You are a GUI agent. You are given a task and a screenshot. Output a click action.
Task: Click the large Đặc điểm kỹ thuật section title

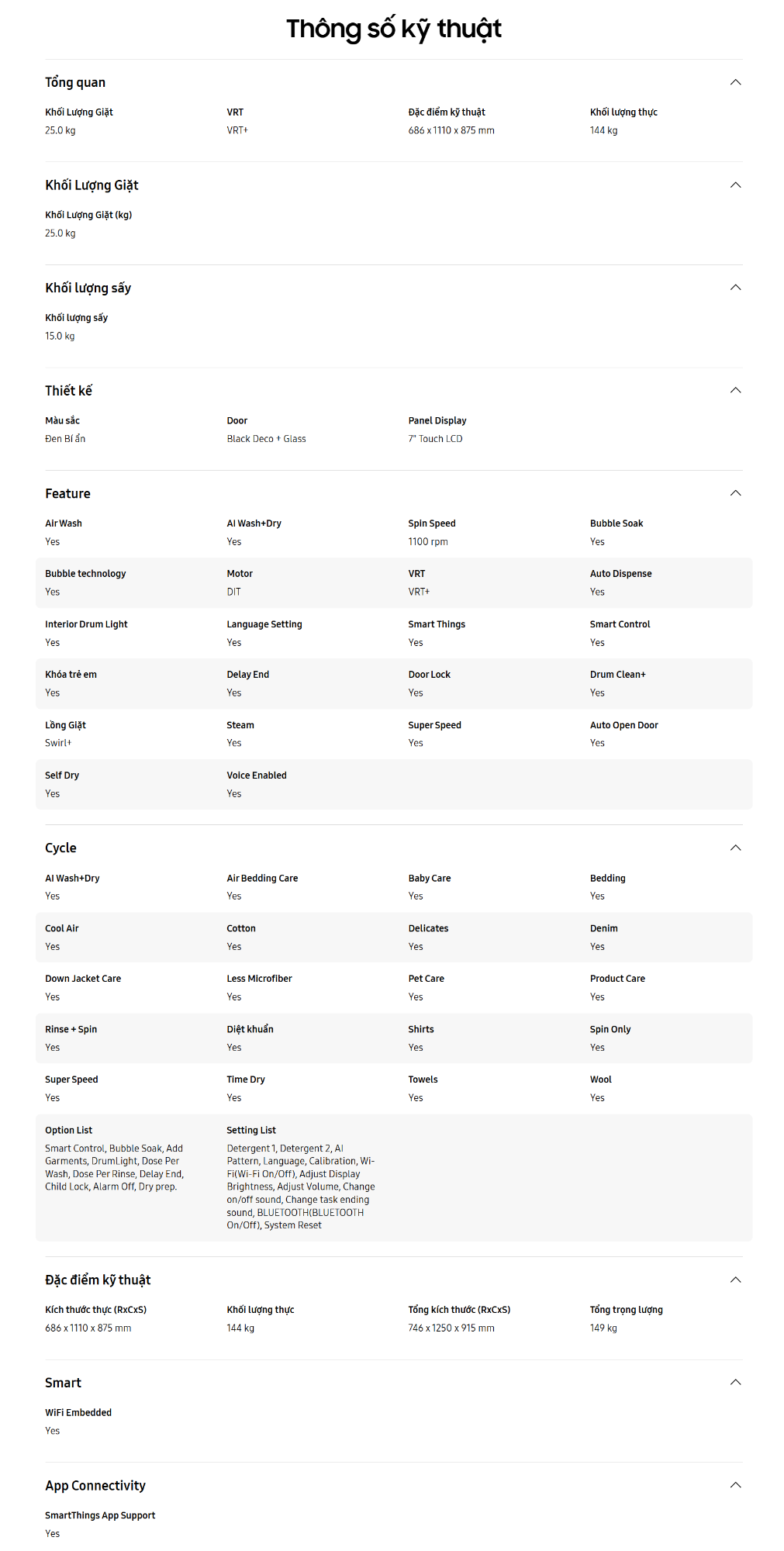98,1280
